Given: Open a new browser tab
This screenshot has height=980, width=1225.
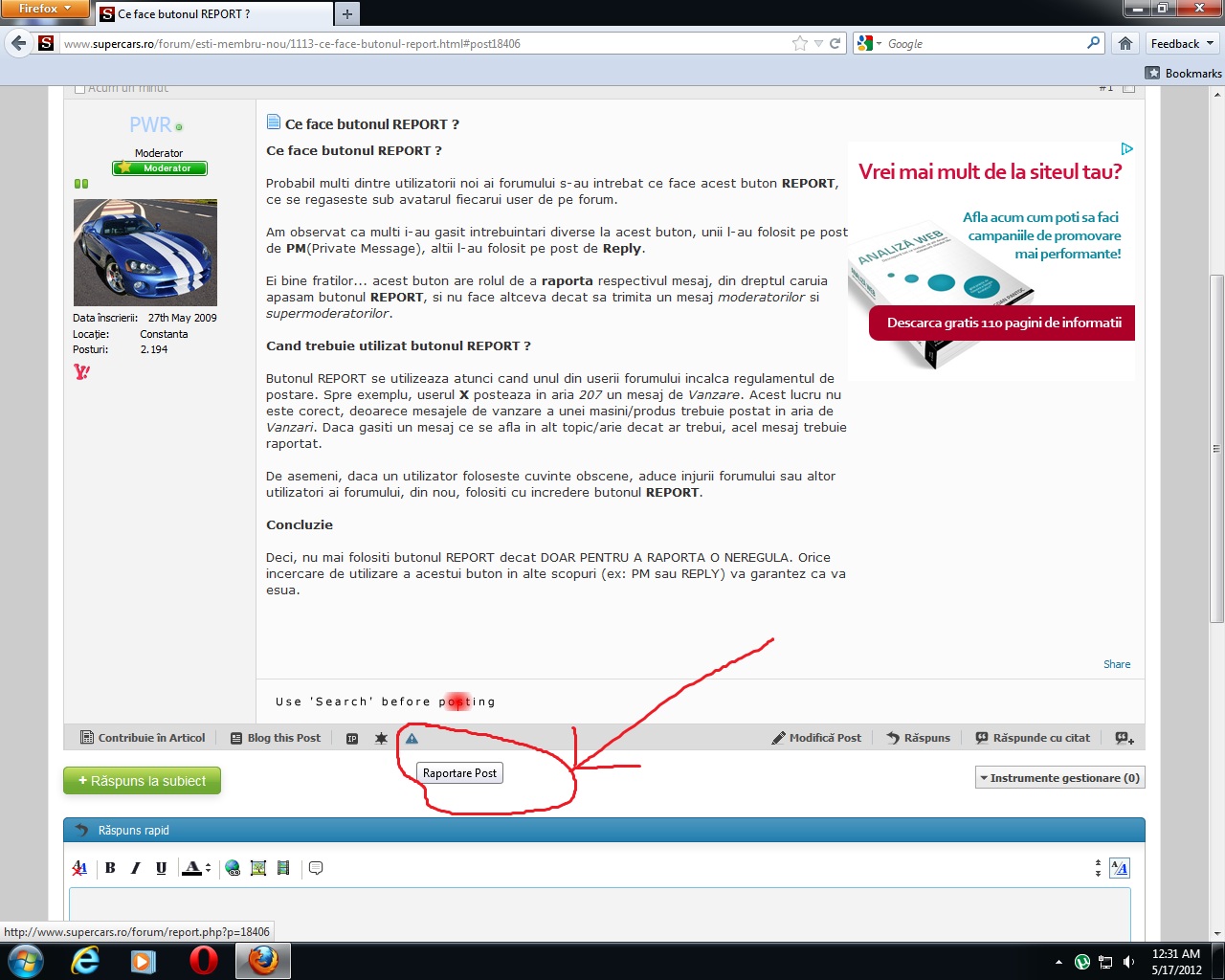Looking at the screenshot, I should click(346, 13).
